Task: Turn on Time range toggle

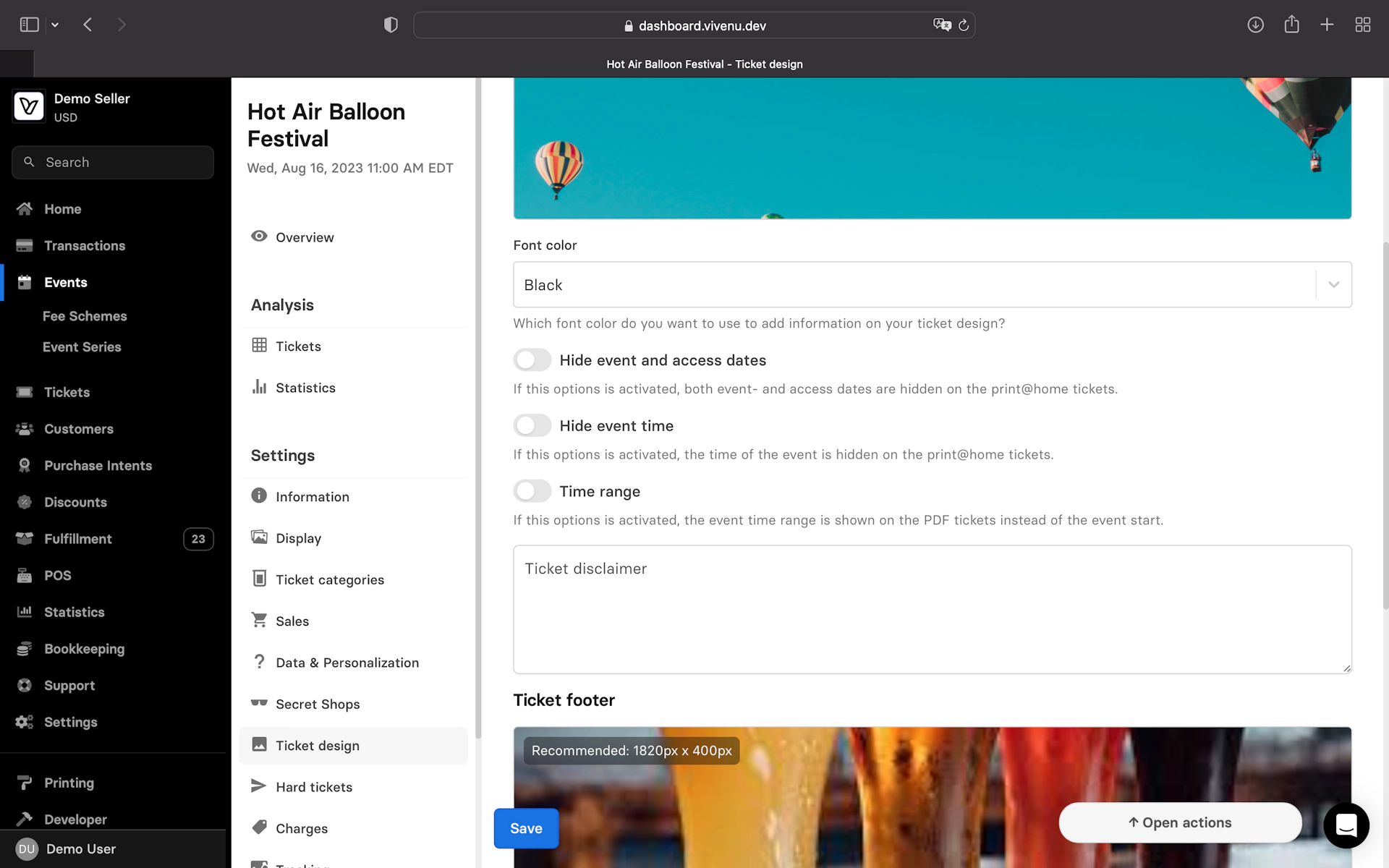Action: [x=532, y=491]
